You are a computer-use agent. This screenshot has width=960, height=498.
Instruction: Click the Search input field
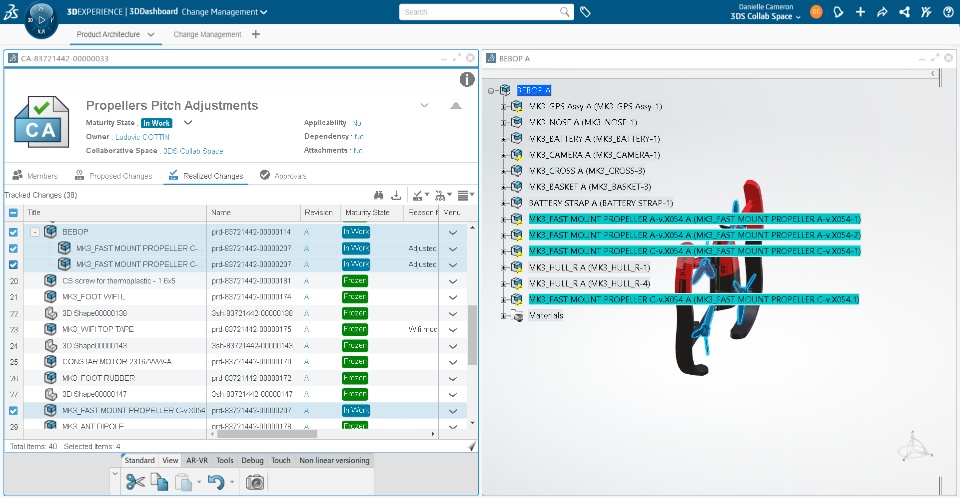(481, 12)
